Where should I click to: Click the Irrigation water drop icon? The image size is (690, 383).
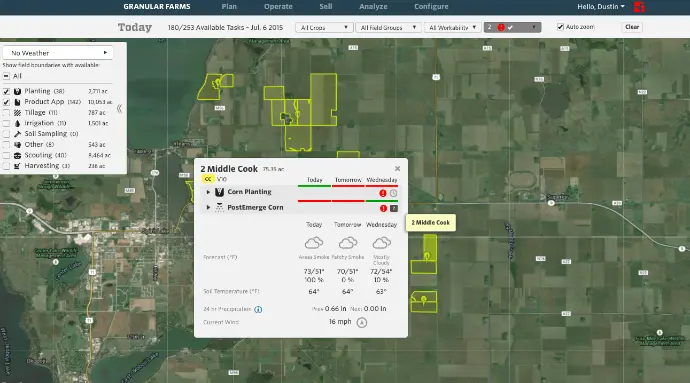[x=17, y=123]
